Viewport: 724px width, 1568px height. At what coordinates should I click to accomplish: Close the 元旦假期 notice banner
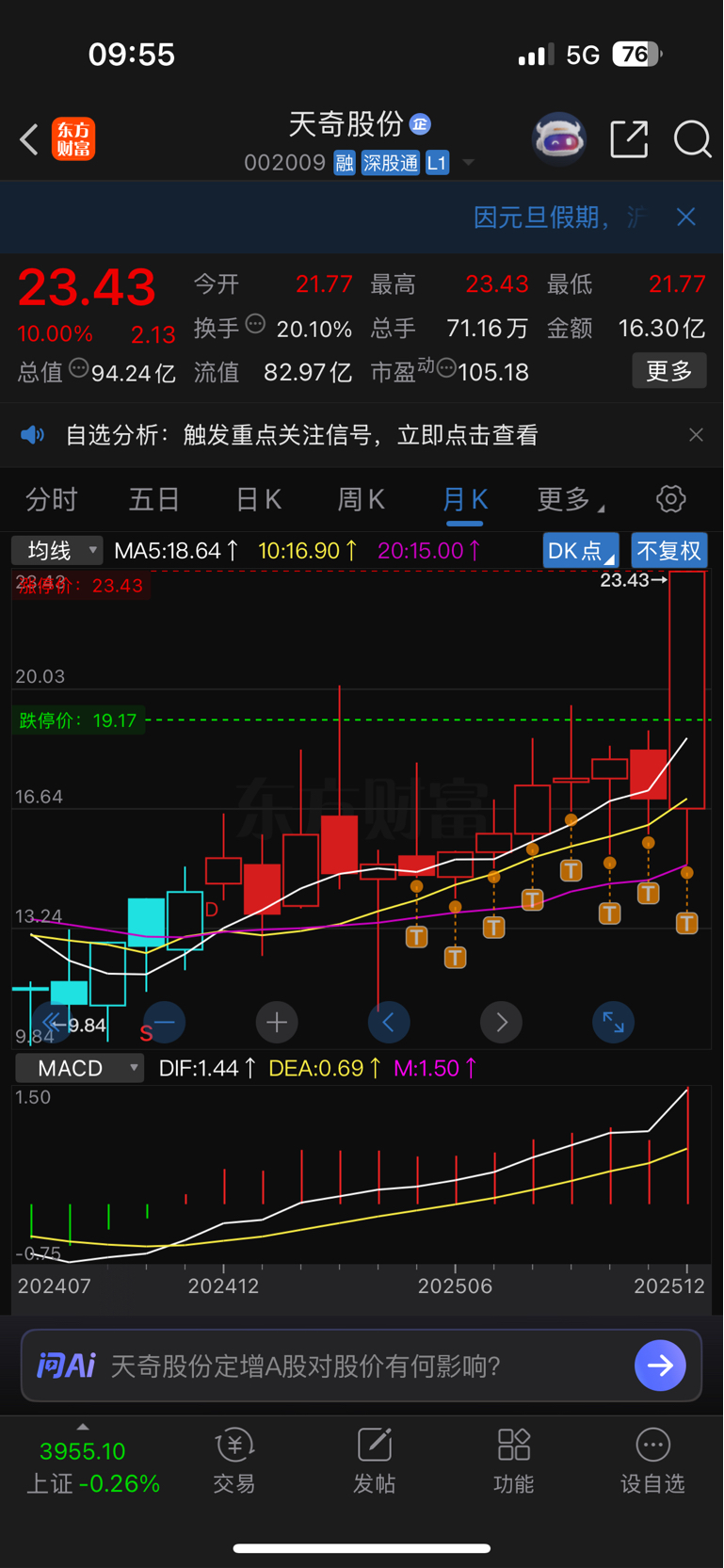coord(686,218)
